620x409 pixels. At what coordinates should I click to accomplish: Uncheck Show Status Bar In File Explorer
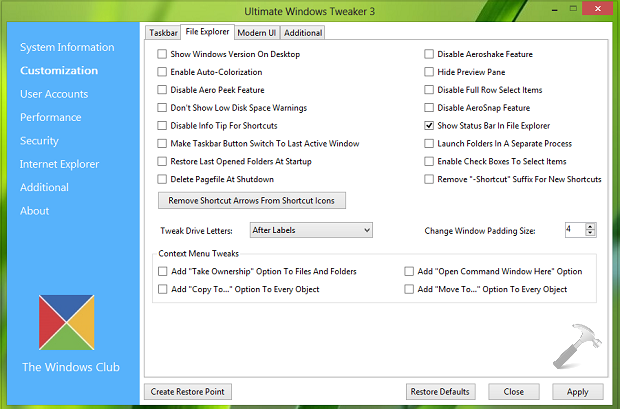pos(429,125)
